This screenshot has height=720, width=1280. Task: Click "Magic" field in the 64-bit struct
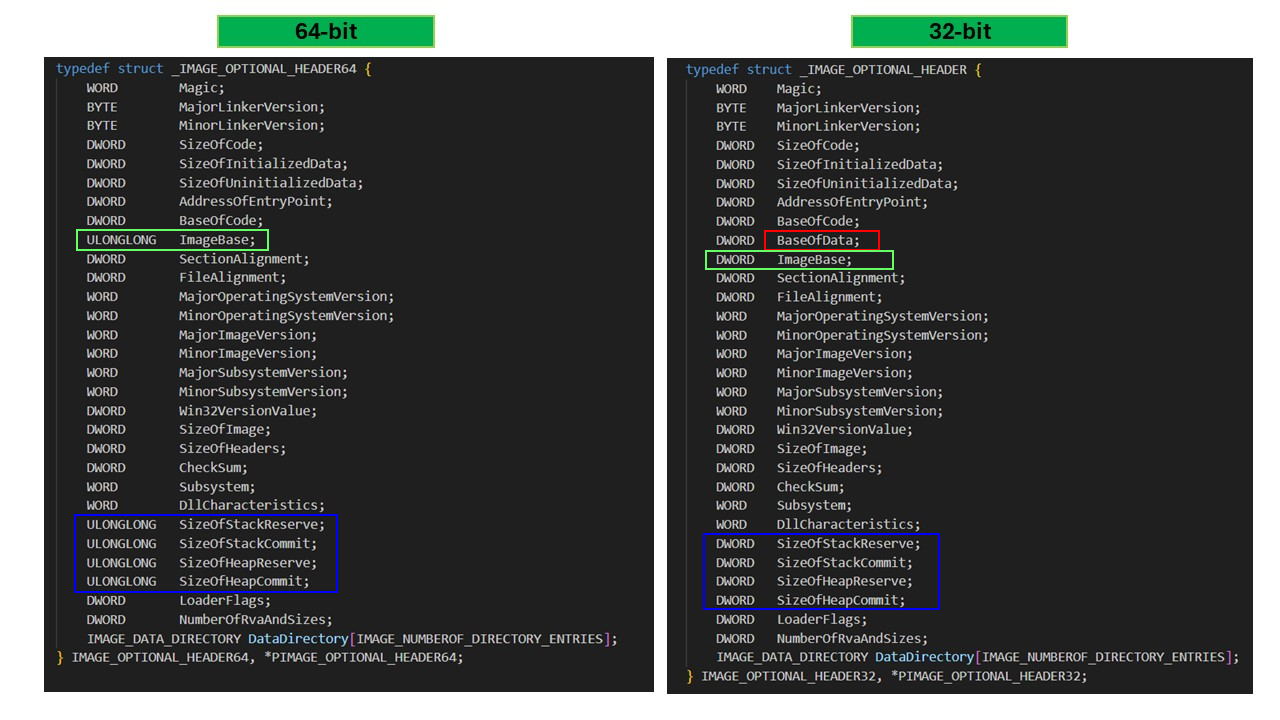click(x=198, y=88)
